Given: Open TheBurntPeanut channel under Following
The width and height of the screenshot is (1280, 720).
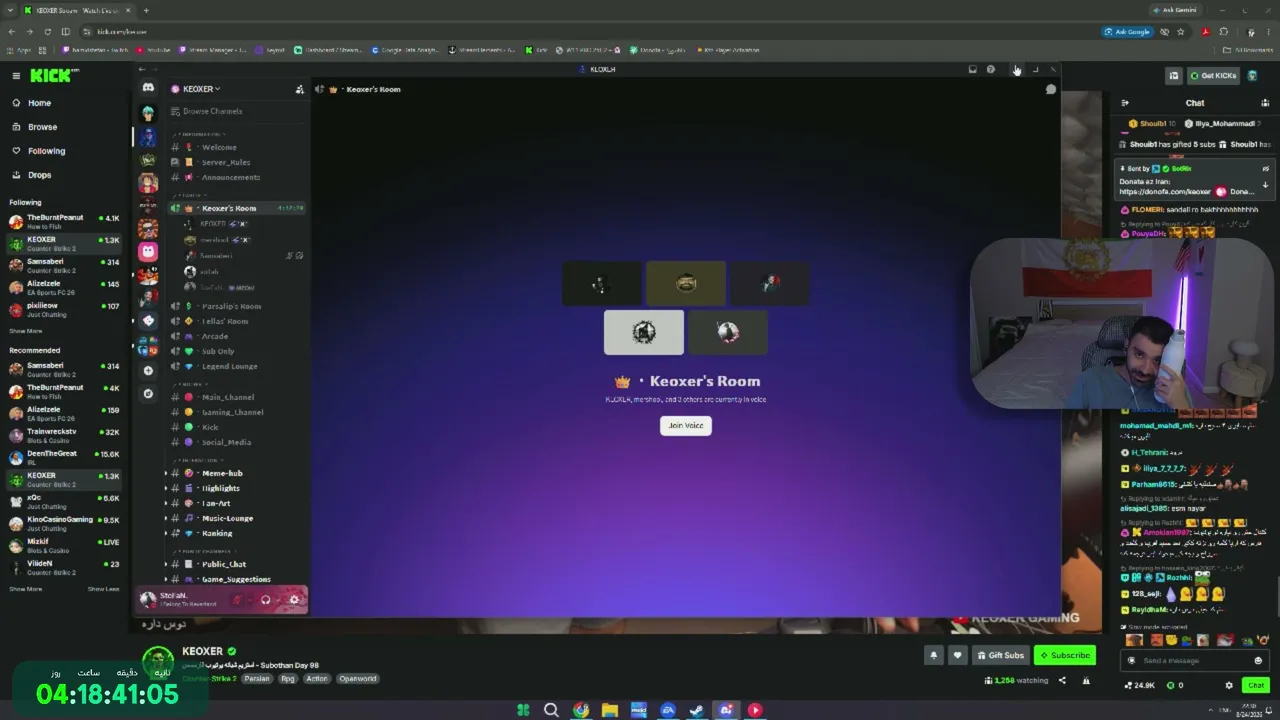Looking at the screenshot, I should coord(64,222).
